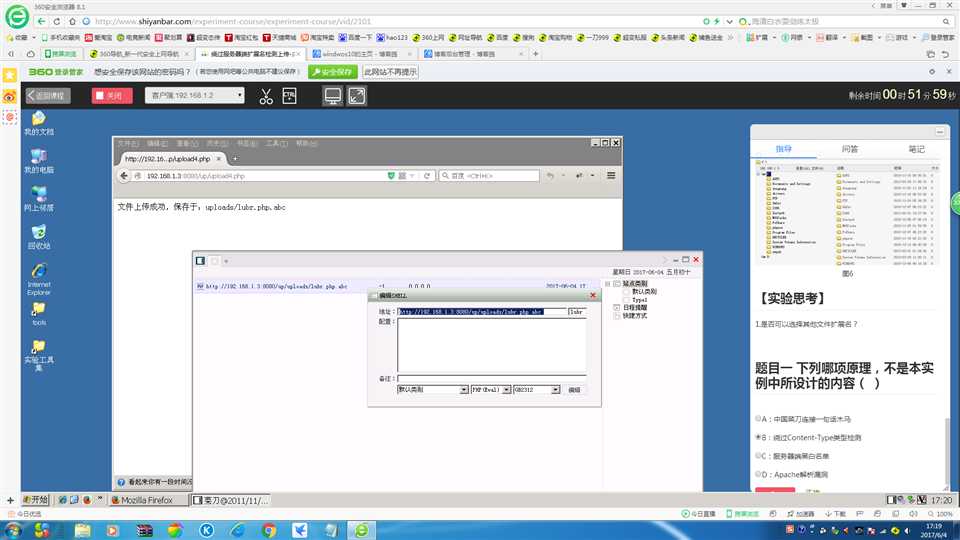Screen dimensions: 960x540
Task: Toggle the fullscreen expand icon
Action: click(357, 96)
